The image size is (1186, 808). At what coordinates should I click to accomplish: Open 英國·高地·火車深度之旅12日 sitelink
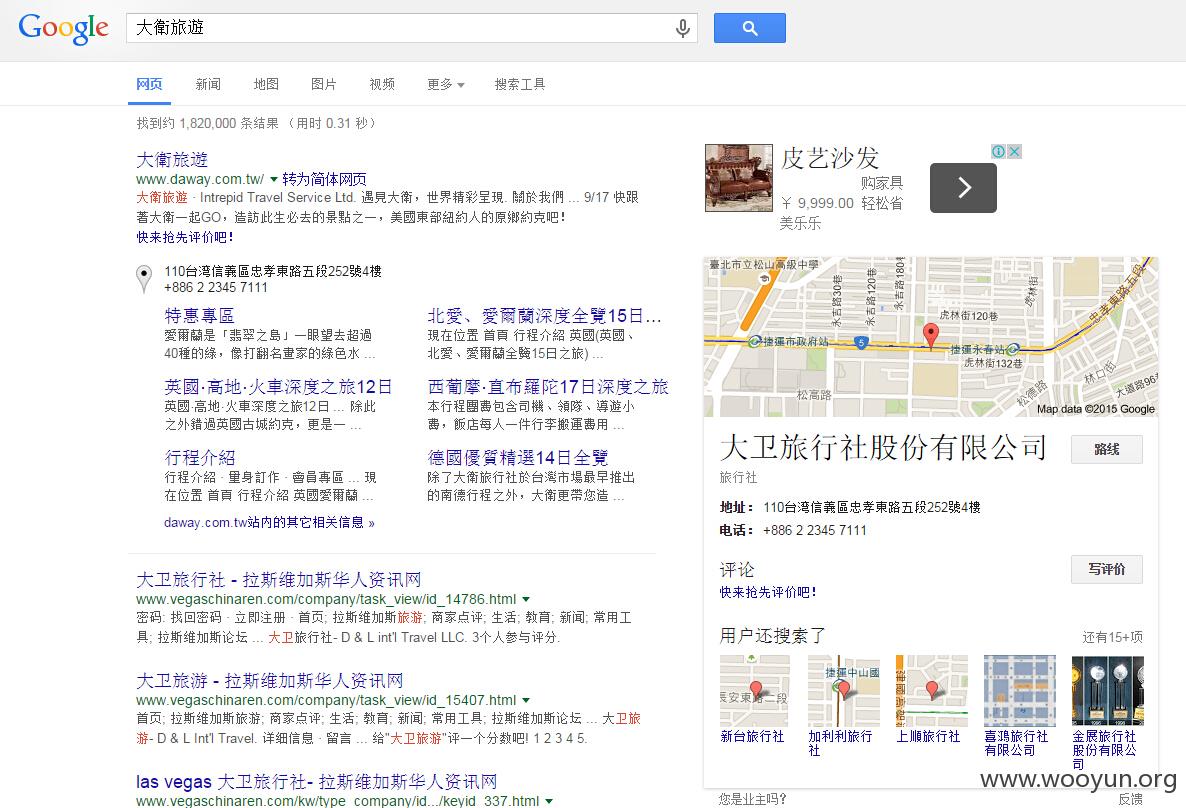(278, 387)
